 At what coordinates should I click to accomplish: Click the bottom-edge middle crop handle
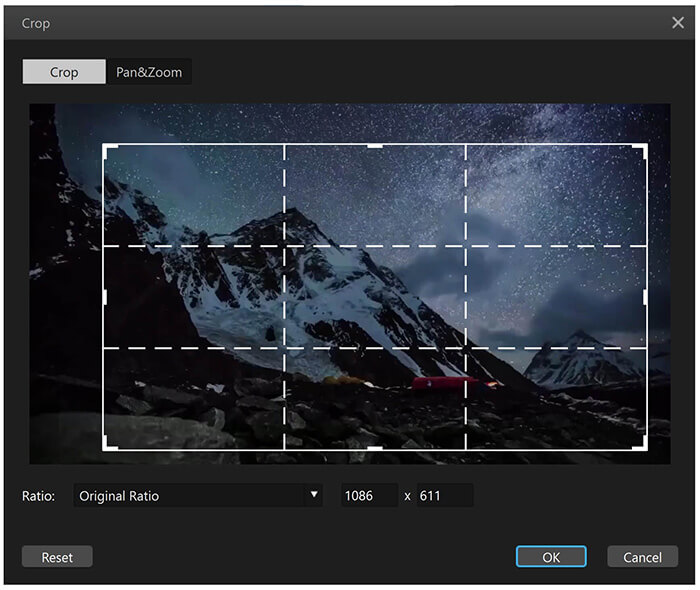point(375,448)
